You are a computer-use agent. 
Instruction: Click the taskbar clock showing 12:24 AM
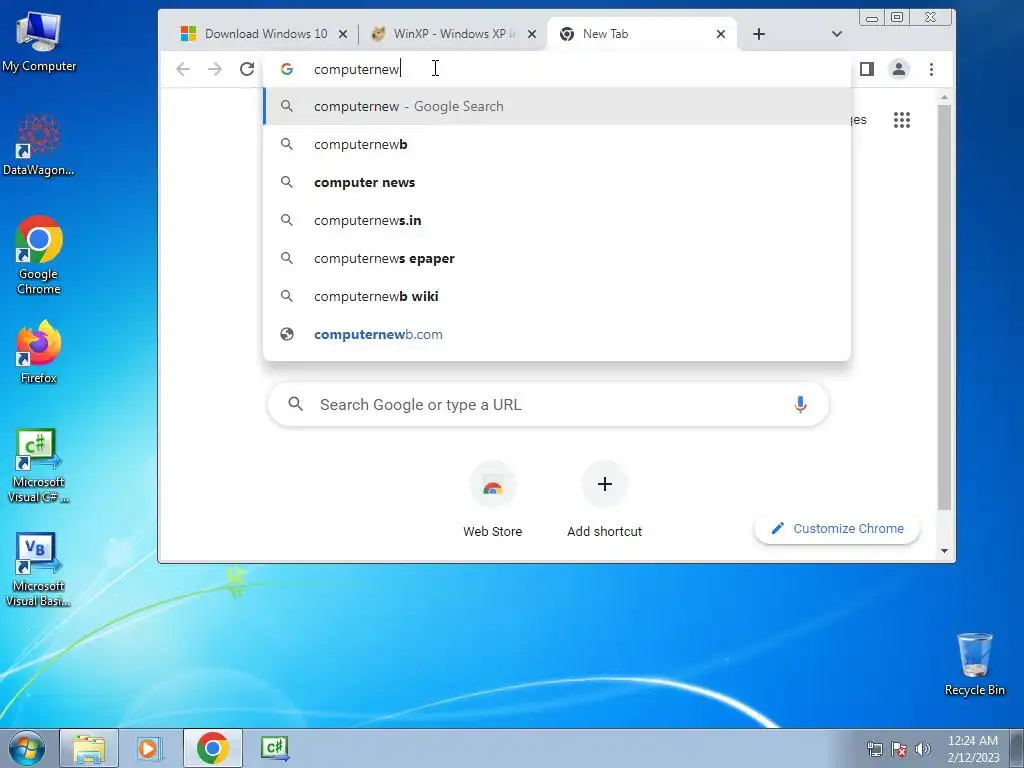pos(973,749)
